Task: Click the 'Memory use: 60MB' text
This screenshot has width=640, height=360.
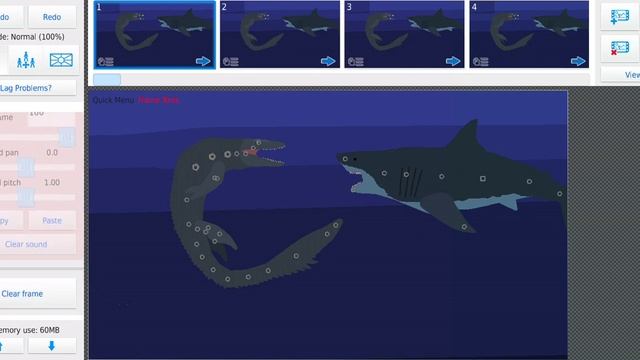Action: [29, 330]
